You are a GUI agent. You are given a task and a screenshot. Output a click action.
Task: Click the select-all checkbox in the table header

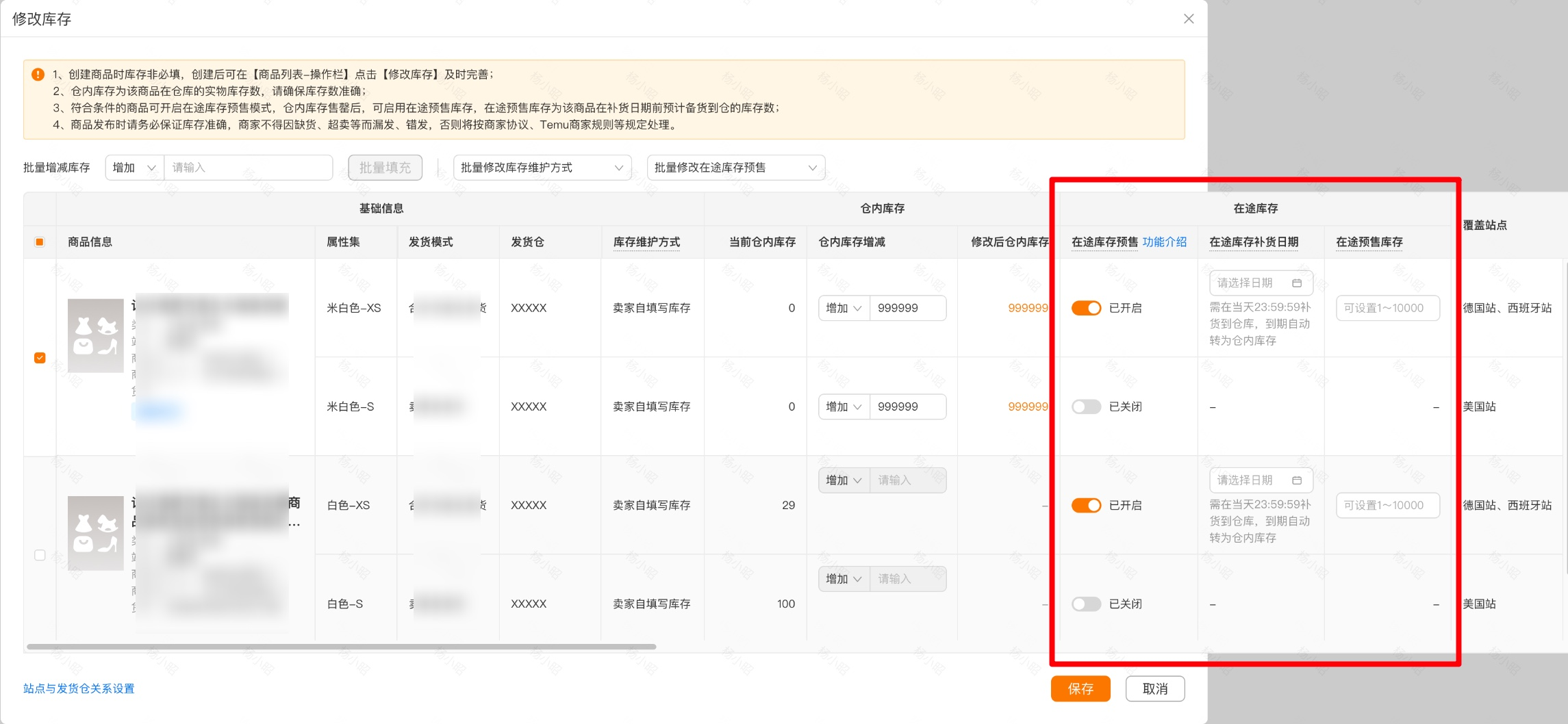click(x=40, y=242)
